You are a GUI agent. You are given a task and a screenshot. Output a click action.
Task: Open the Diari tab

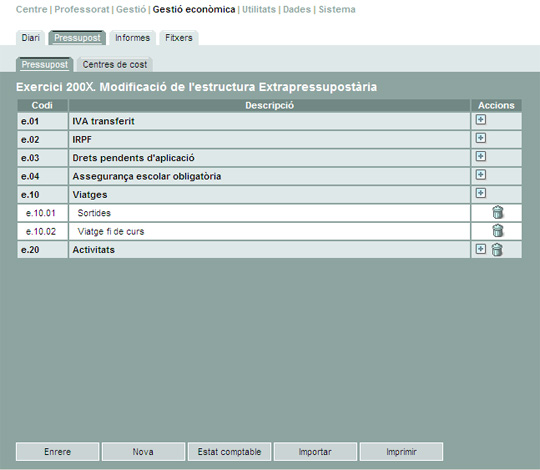click(30, 38)
